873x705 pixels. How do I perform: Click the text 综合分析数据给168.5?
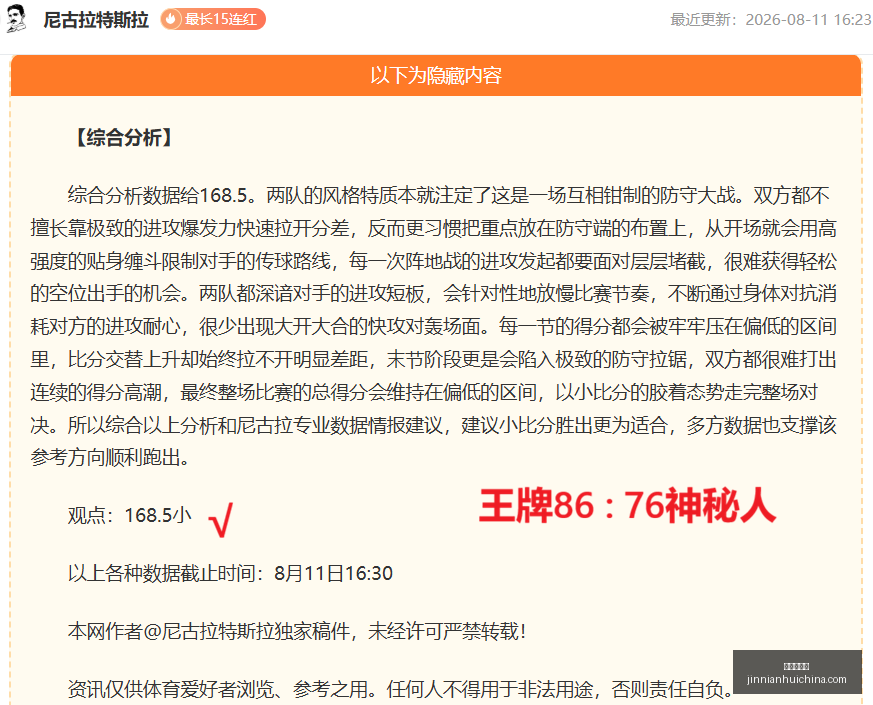[x=158, y=195]
